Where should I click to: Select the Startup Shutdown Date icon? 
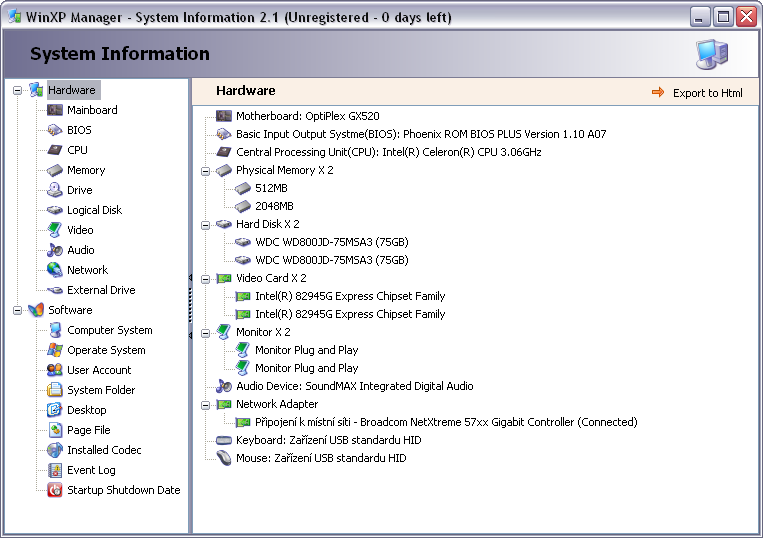(x=54, y=490)
